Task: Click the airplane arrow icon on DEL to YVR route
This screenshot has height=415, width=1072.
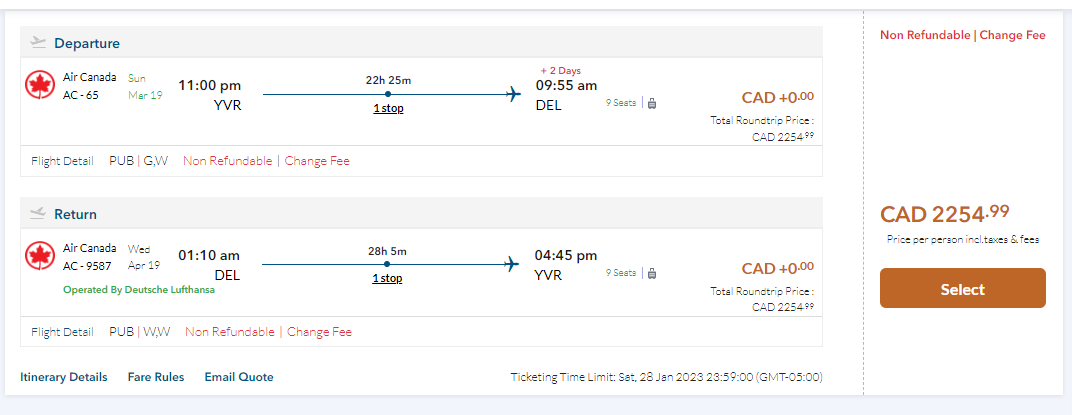Action: [513, 265]
